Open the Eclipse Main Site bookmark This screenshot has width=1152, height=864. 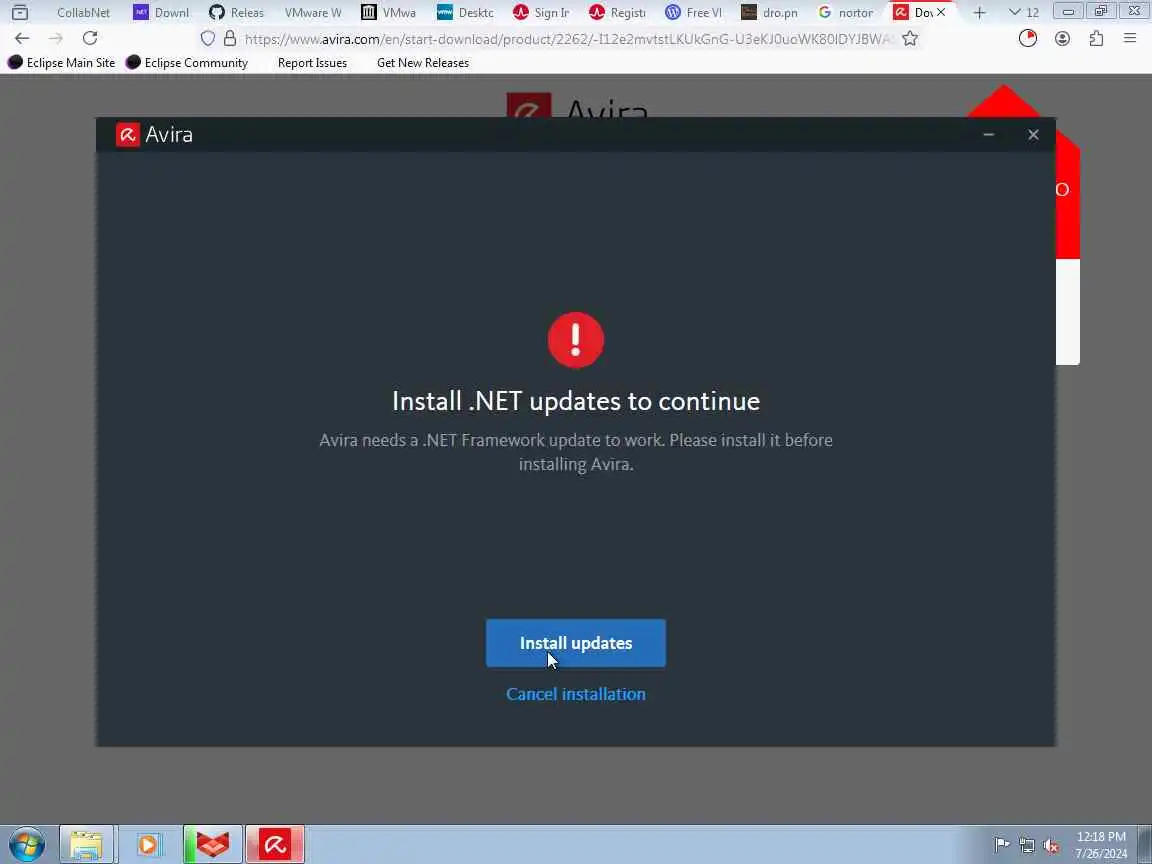[62, 62]
